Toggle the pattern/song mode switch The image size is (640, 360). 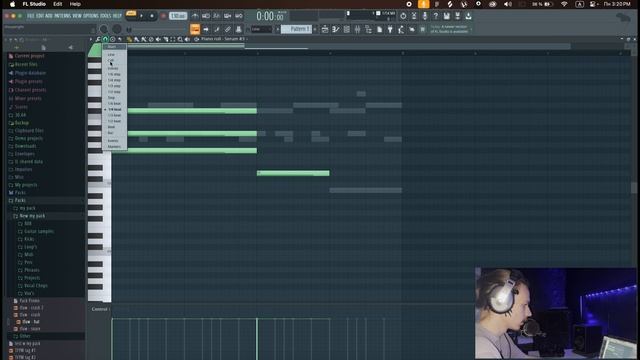click(x=131, y=16)
